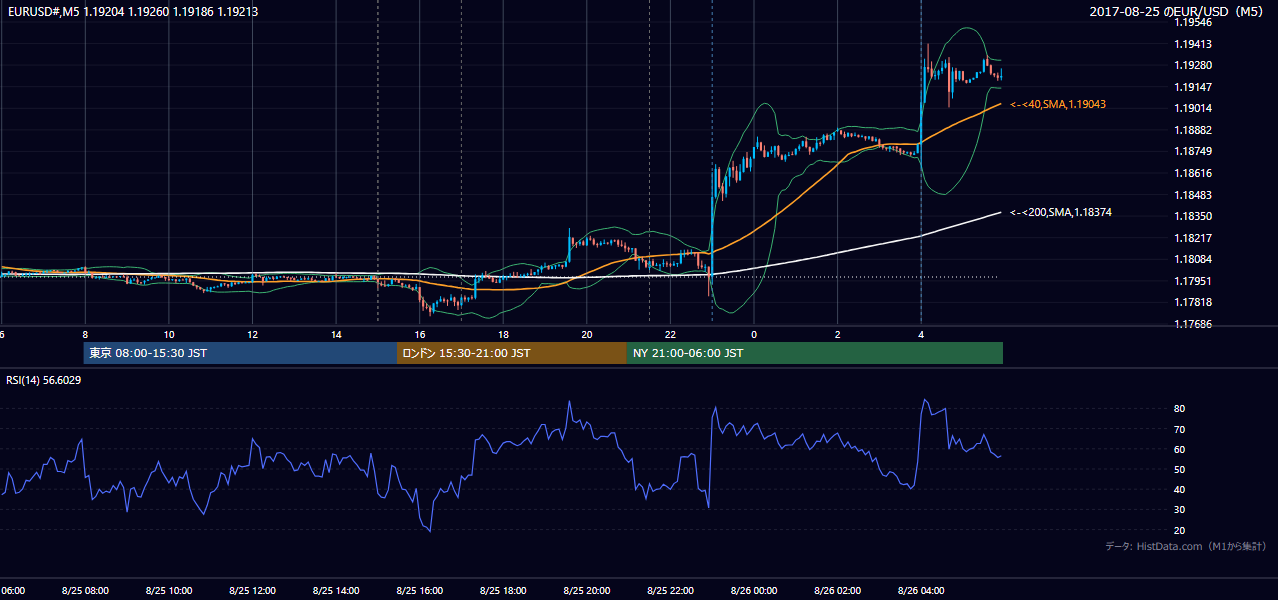Viewport: 1278px width, 600px height.
Task: Click the 8/25 14:00 time axis label
Action: [x=335, y=590]
